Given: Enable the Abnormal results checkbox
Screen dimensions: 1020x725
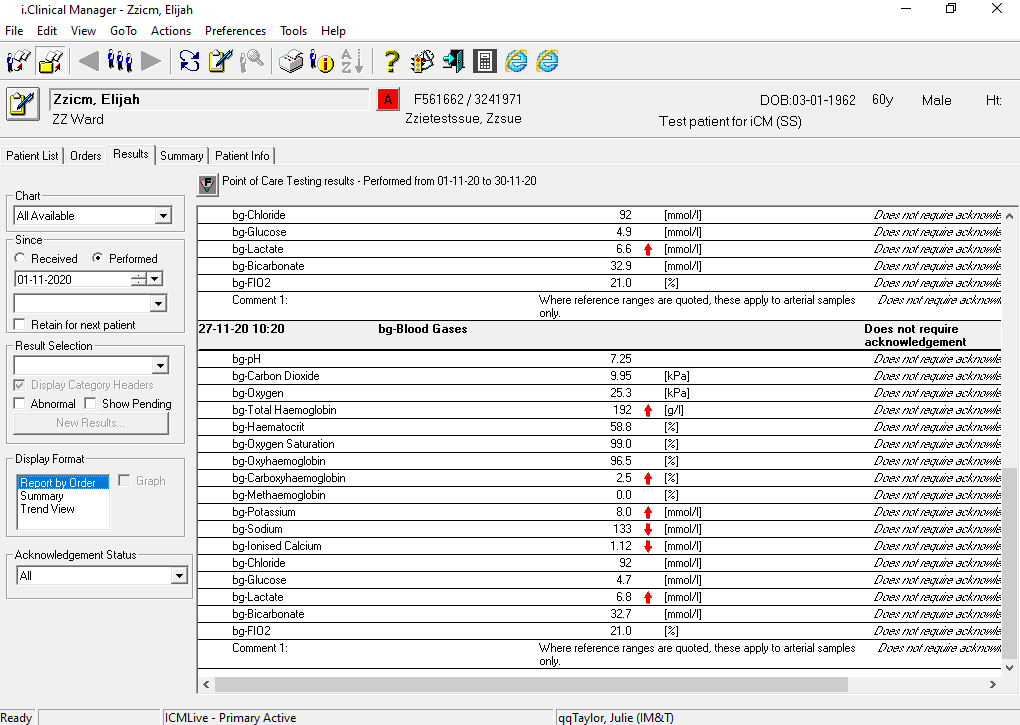Looking at the screenshot, I should tap(20, 404).
